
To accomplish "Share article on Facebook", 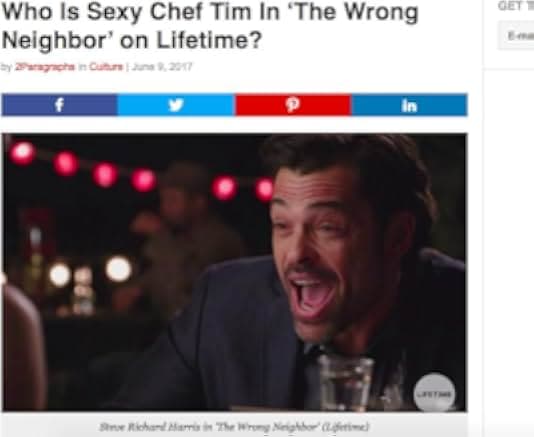I will pos(60,105).
